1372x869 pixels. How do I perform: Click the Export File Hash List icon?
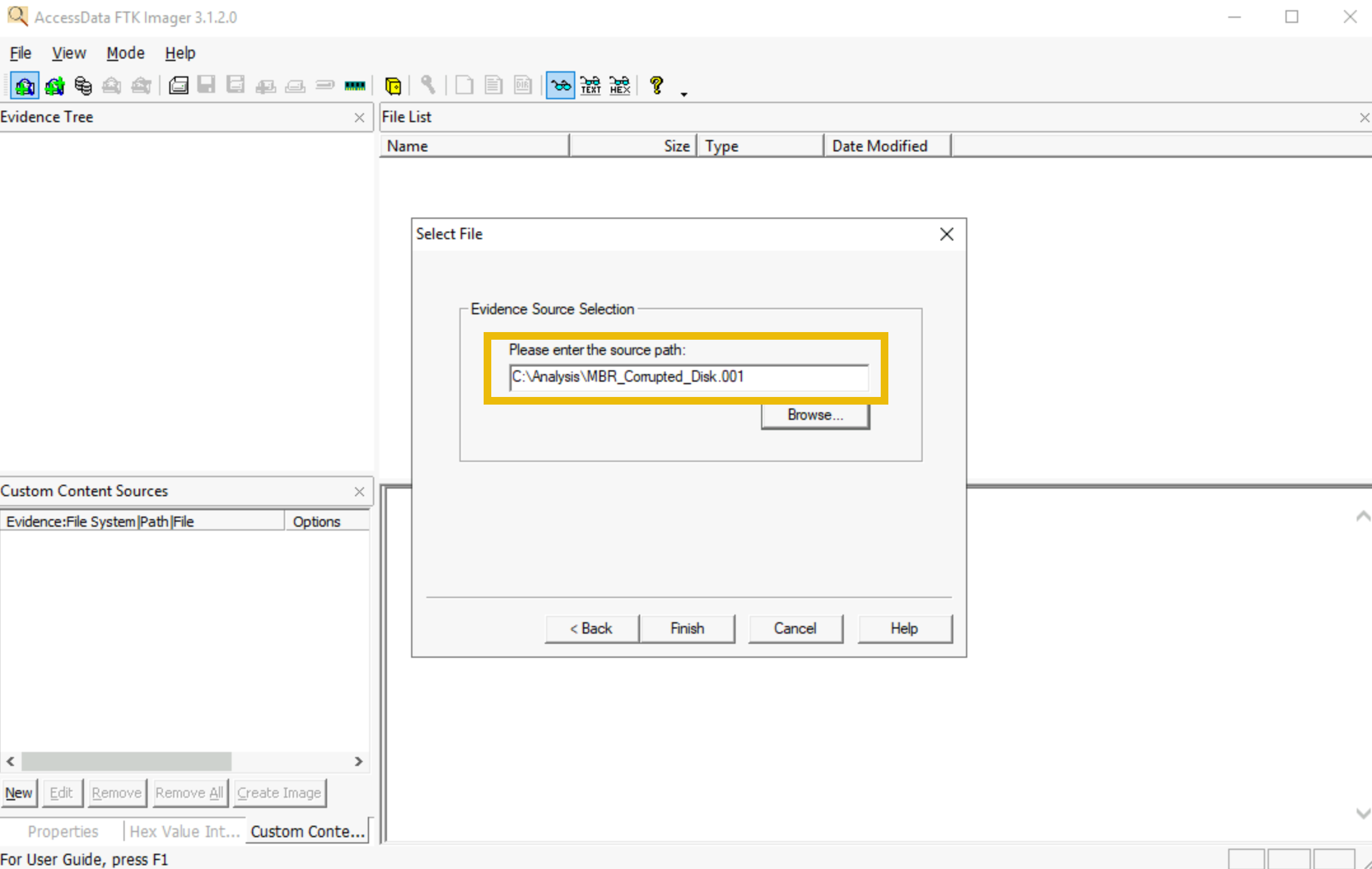[494, 85]
